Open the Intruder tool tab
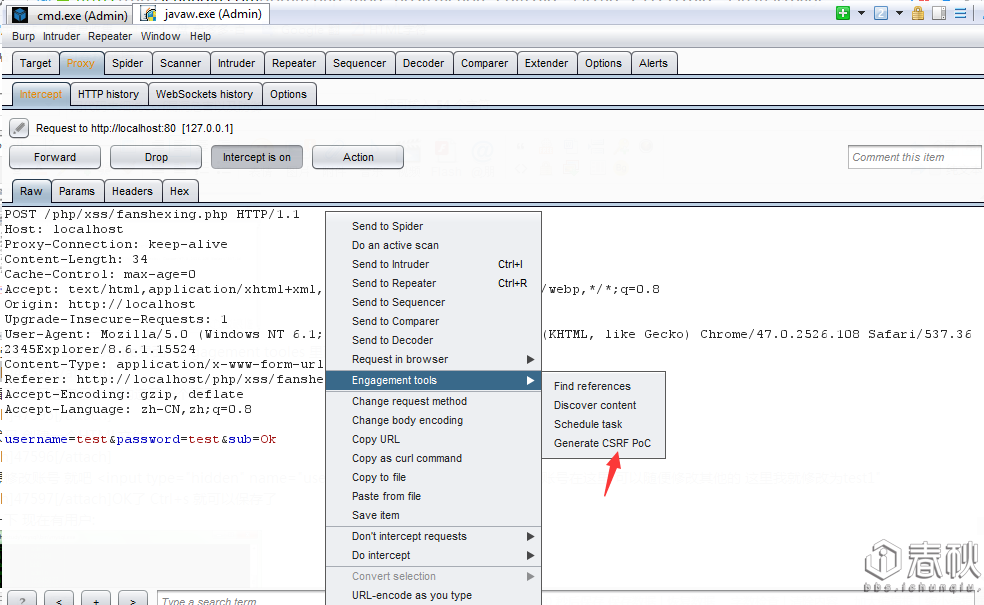 237,63
